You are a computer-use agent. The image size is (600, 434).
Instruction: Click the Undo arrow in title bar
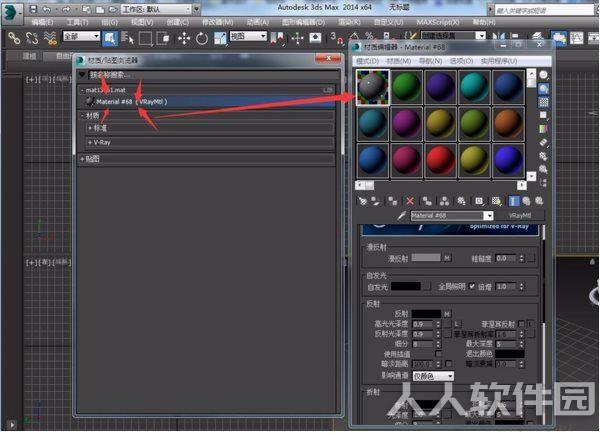(x=47, y=9)
